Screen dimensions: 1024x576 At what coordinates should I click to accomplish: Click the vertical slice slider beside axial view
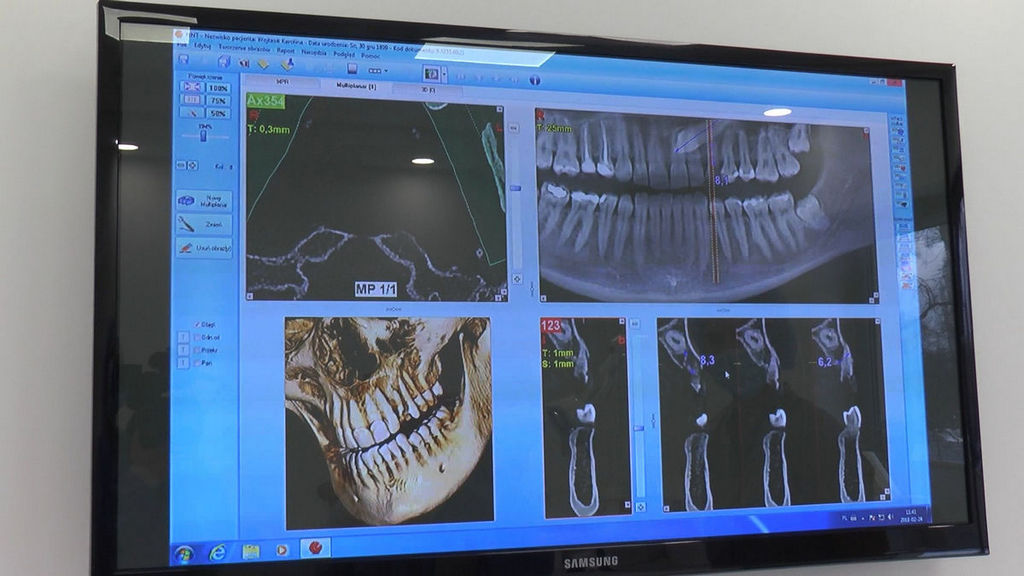point(516,187)
